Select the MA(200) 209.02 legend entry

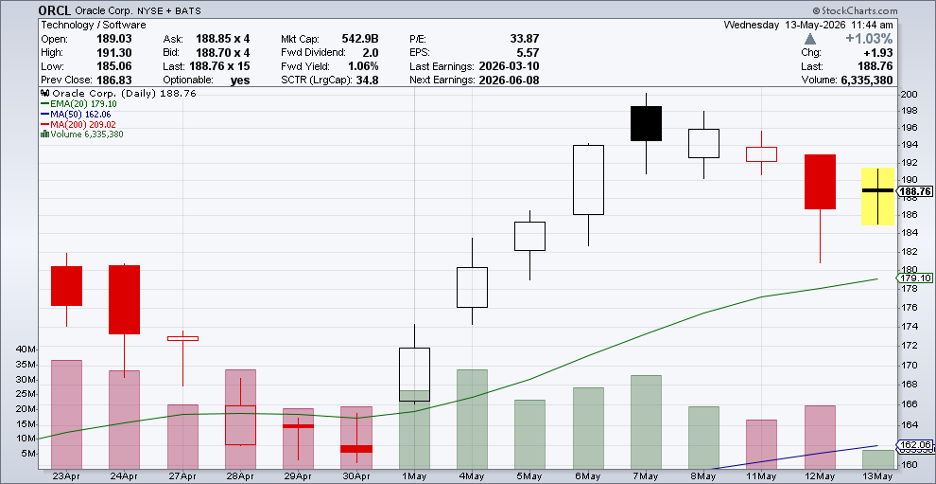(x=76, y=124)
